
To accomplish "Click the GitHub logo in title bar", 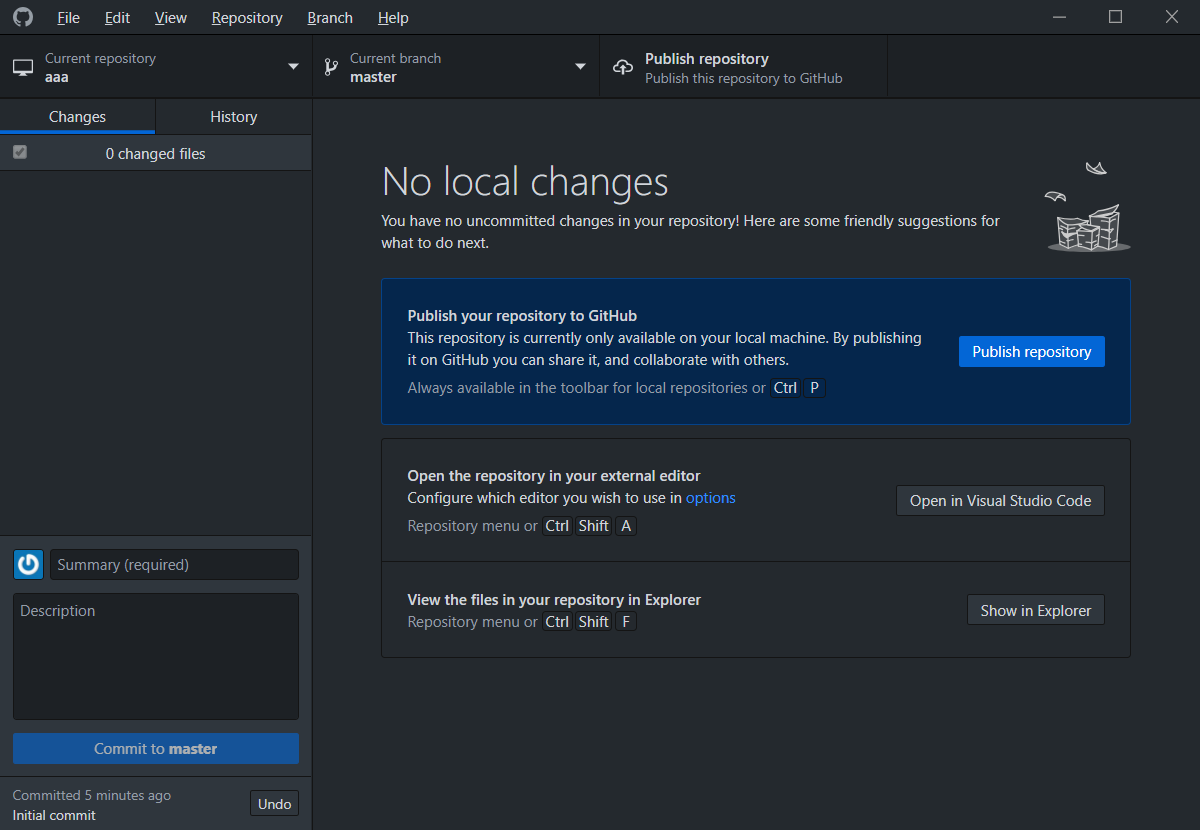I will coord(22,17).
